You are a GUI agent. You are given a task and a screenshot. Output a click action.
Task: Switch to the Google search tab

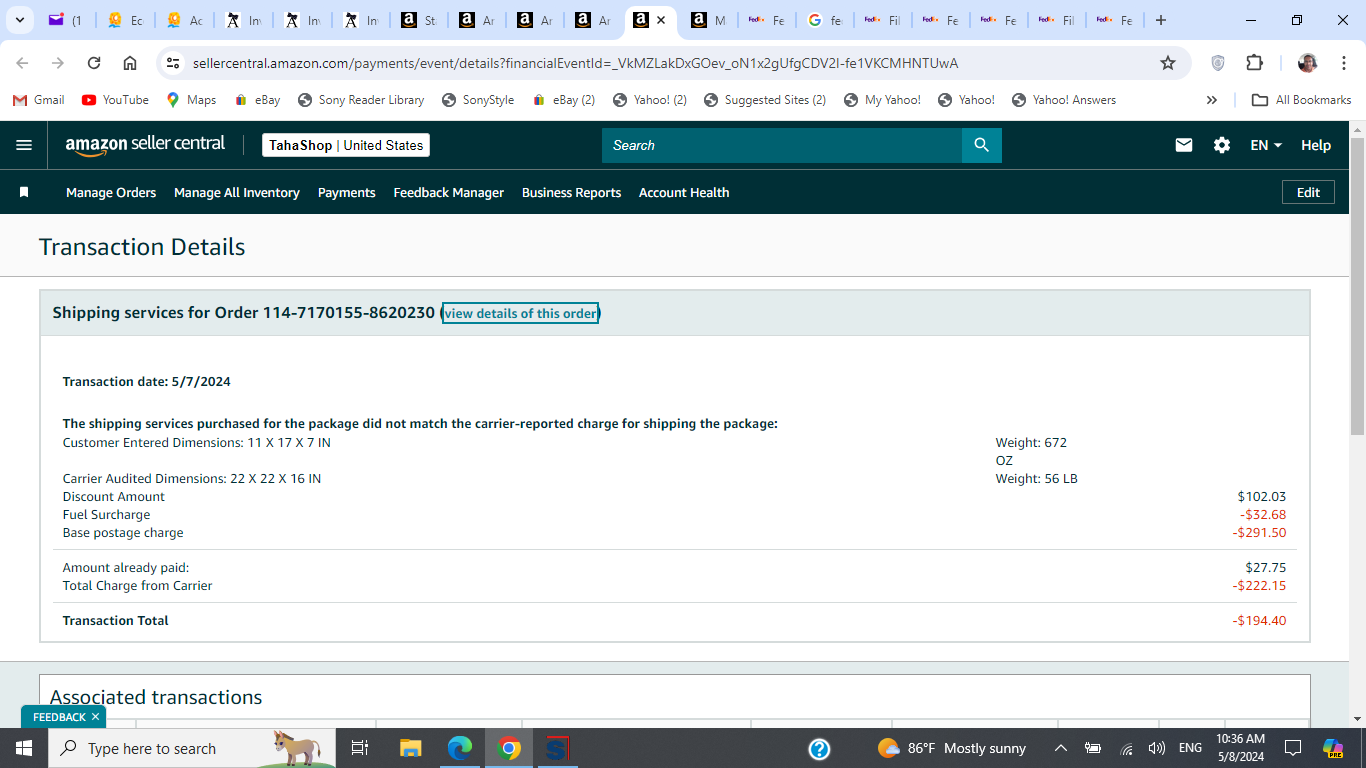click(825, 20)
